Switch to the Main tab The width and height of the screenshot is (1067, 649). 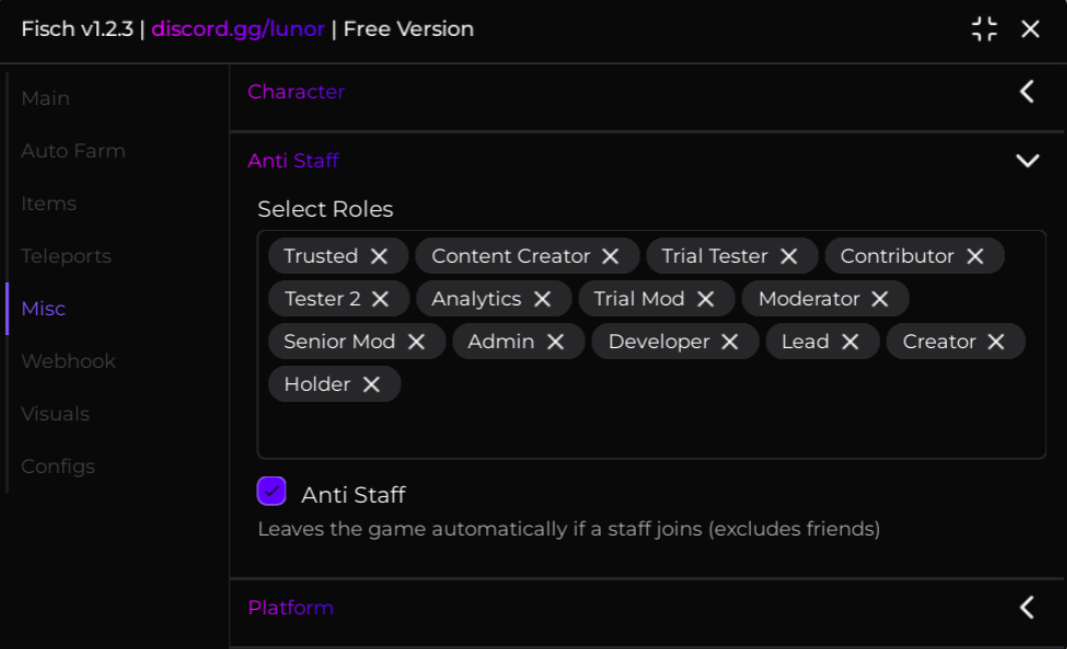pyautogui.click(x=46, y=98)
